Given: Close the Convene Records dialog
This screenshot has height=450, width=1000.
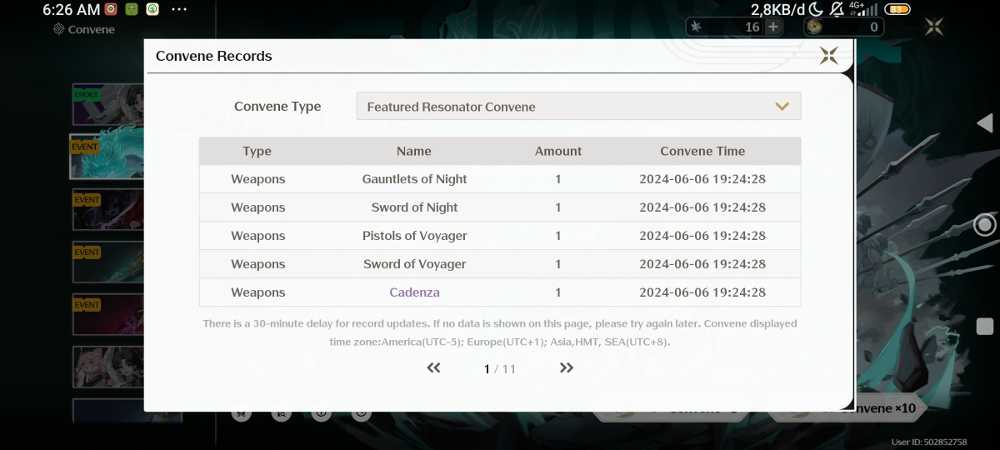Looking at the screenshot, I should (x=828, y=55).
